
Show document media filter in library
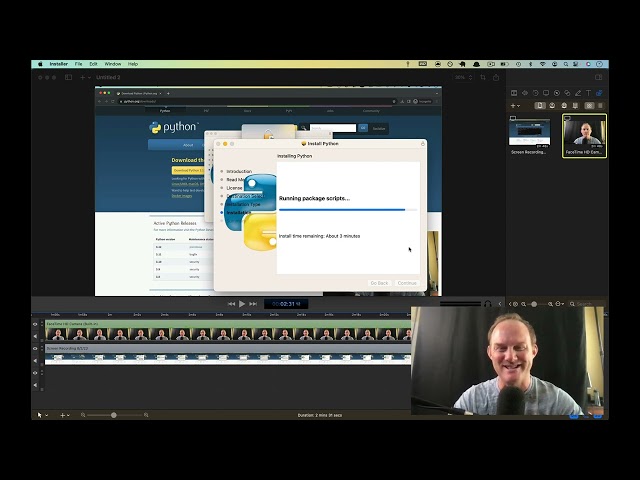(x=540, y=106)
